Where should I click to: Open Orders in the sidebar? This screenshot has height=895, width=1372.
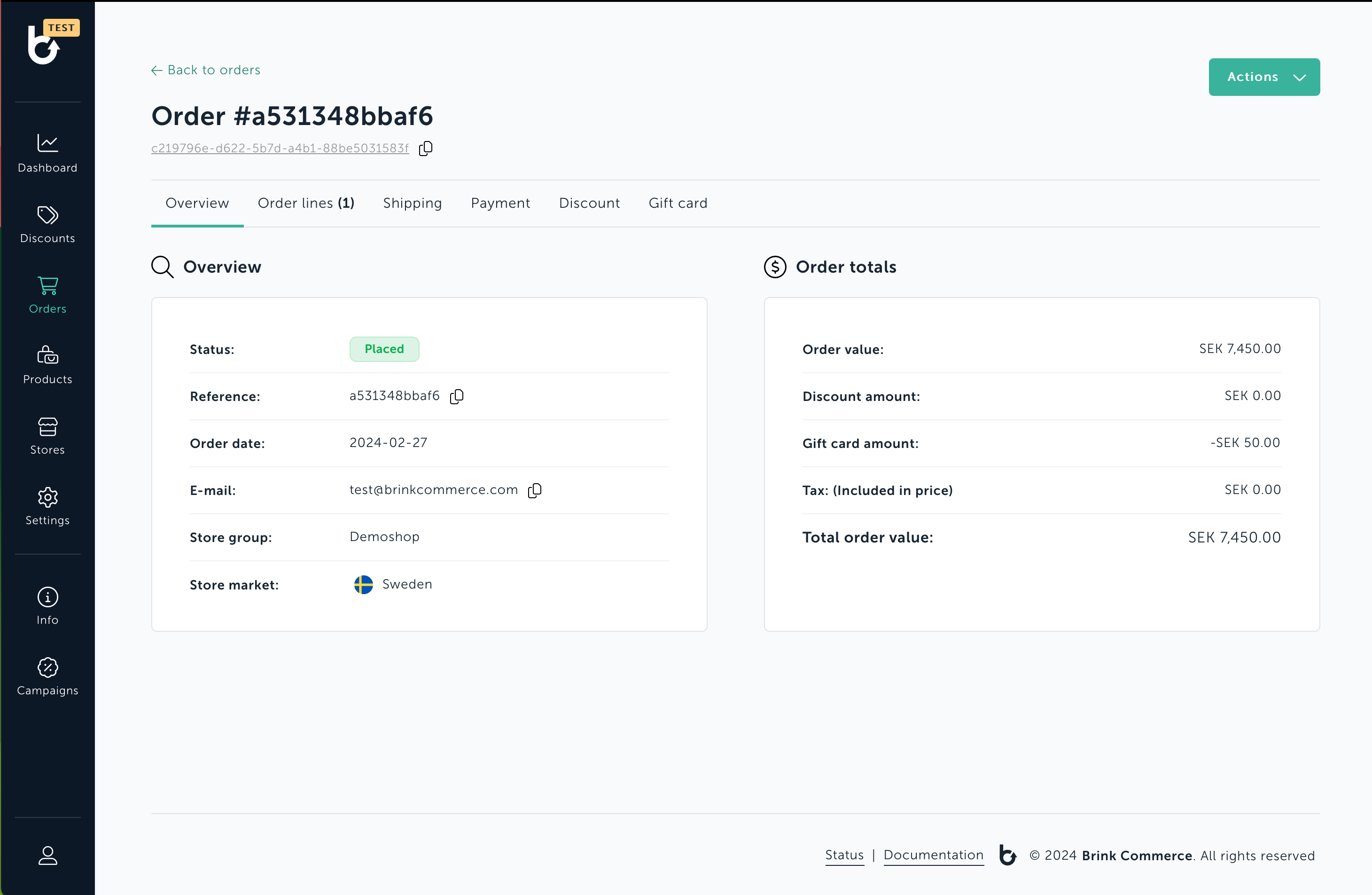47,295
